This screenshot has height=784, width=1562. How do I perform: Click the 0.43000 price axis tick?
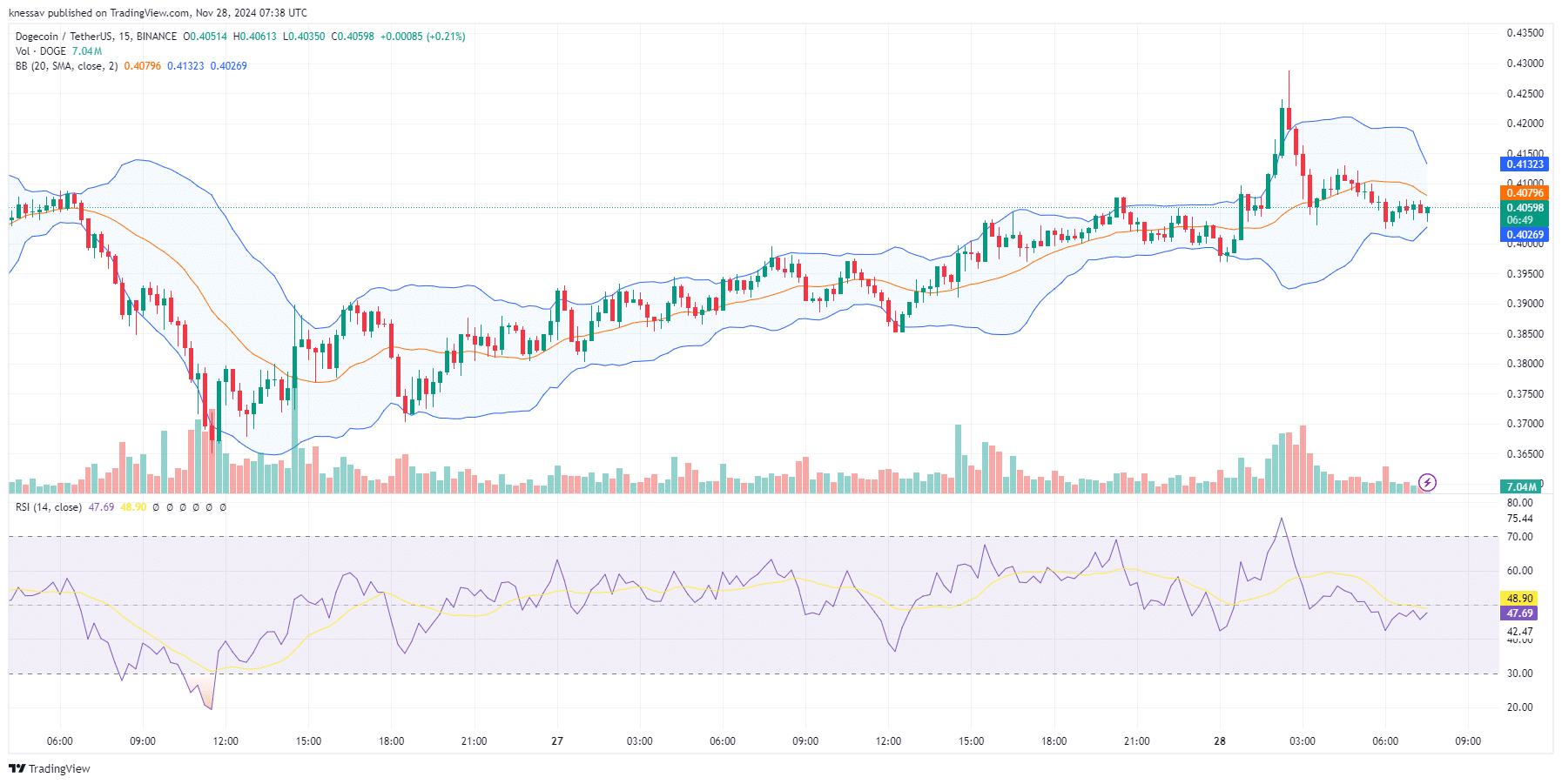pos(1525,64)
